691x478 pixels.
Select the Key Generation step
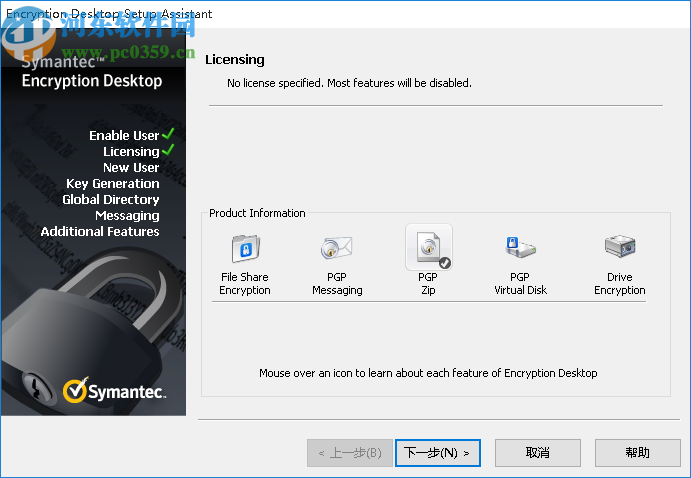(x=112, y=184)
